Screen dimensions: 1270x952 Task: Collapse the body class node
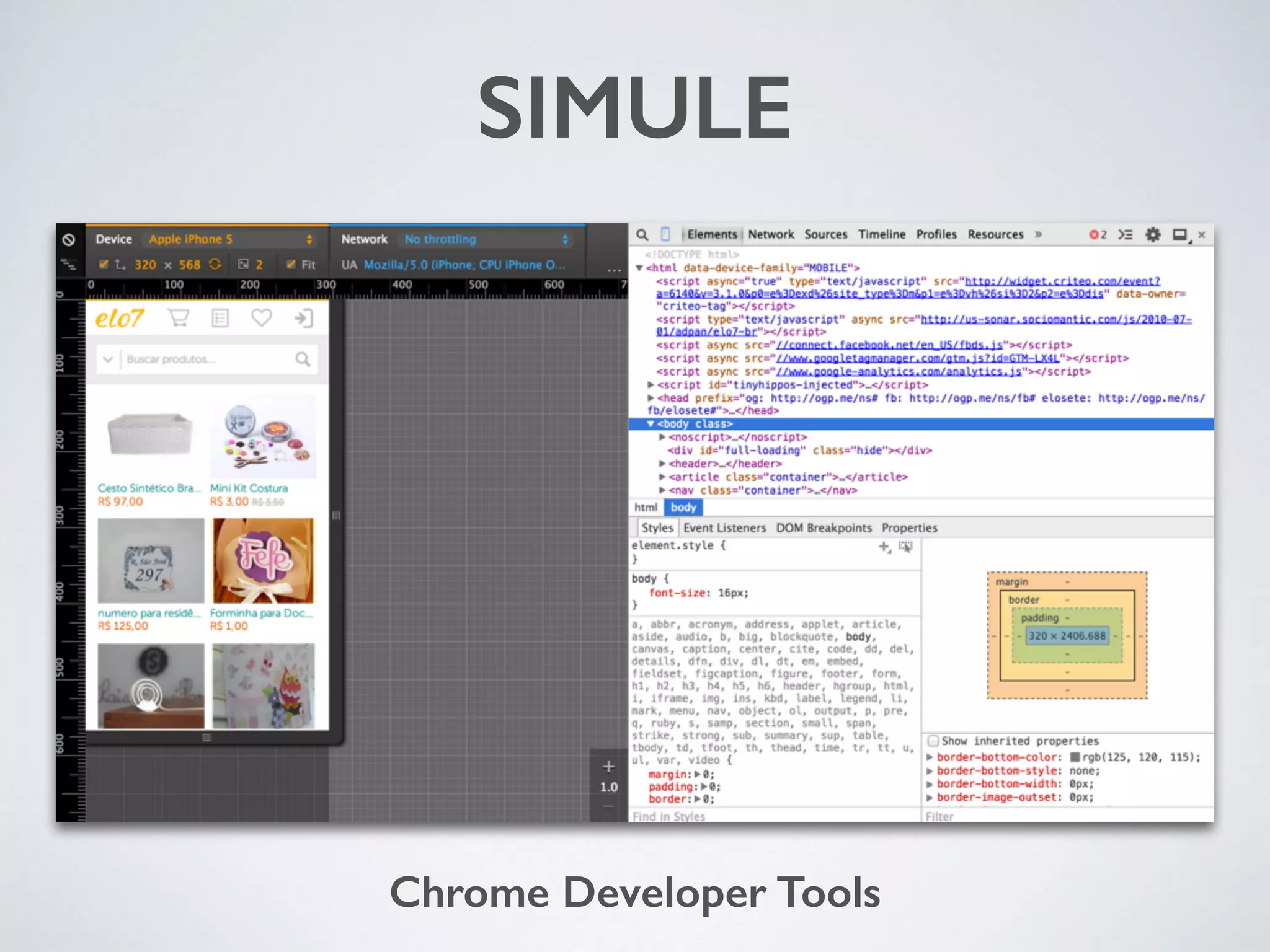tap(651, 424)
